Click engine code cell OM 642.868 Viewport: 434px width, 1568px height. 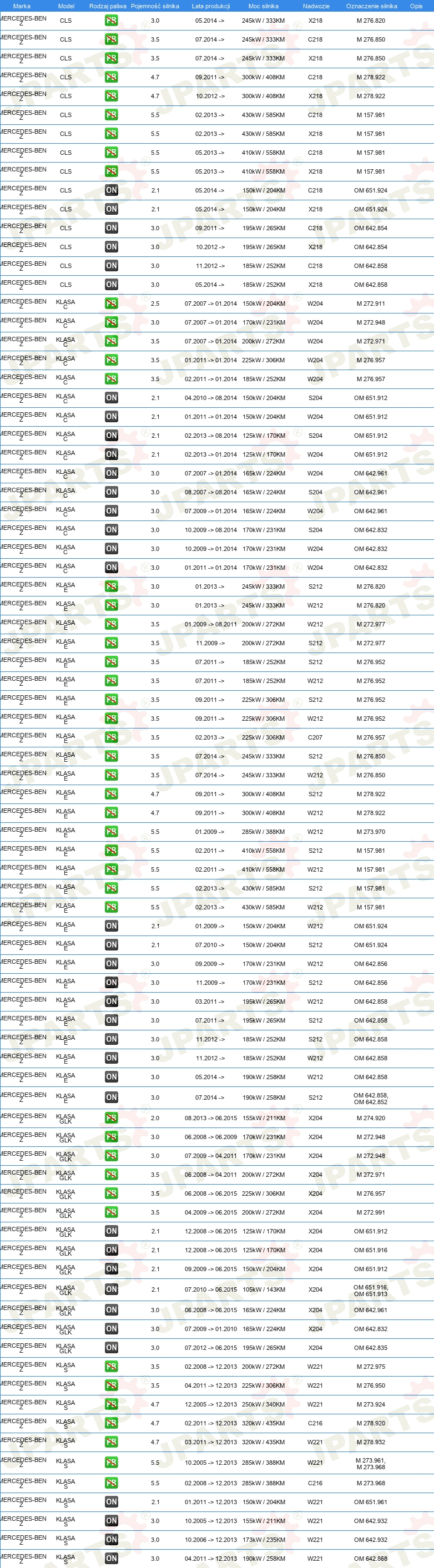(x=371, y=1559)
